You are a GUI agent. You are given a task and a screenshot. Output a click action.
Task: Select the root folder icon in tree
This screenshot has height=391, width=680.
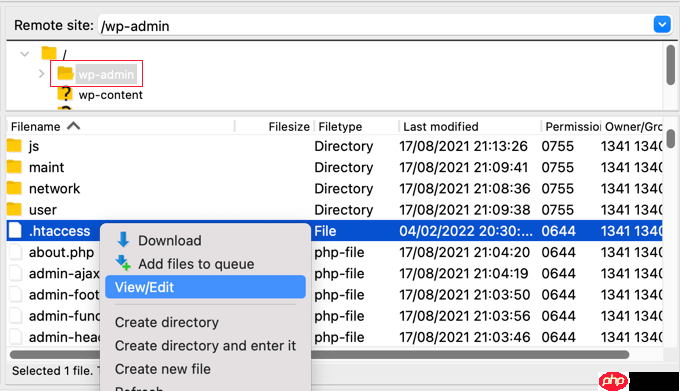(x=49, y=53)
